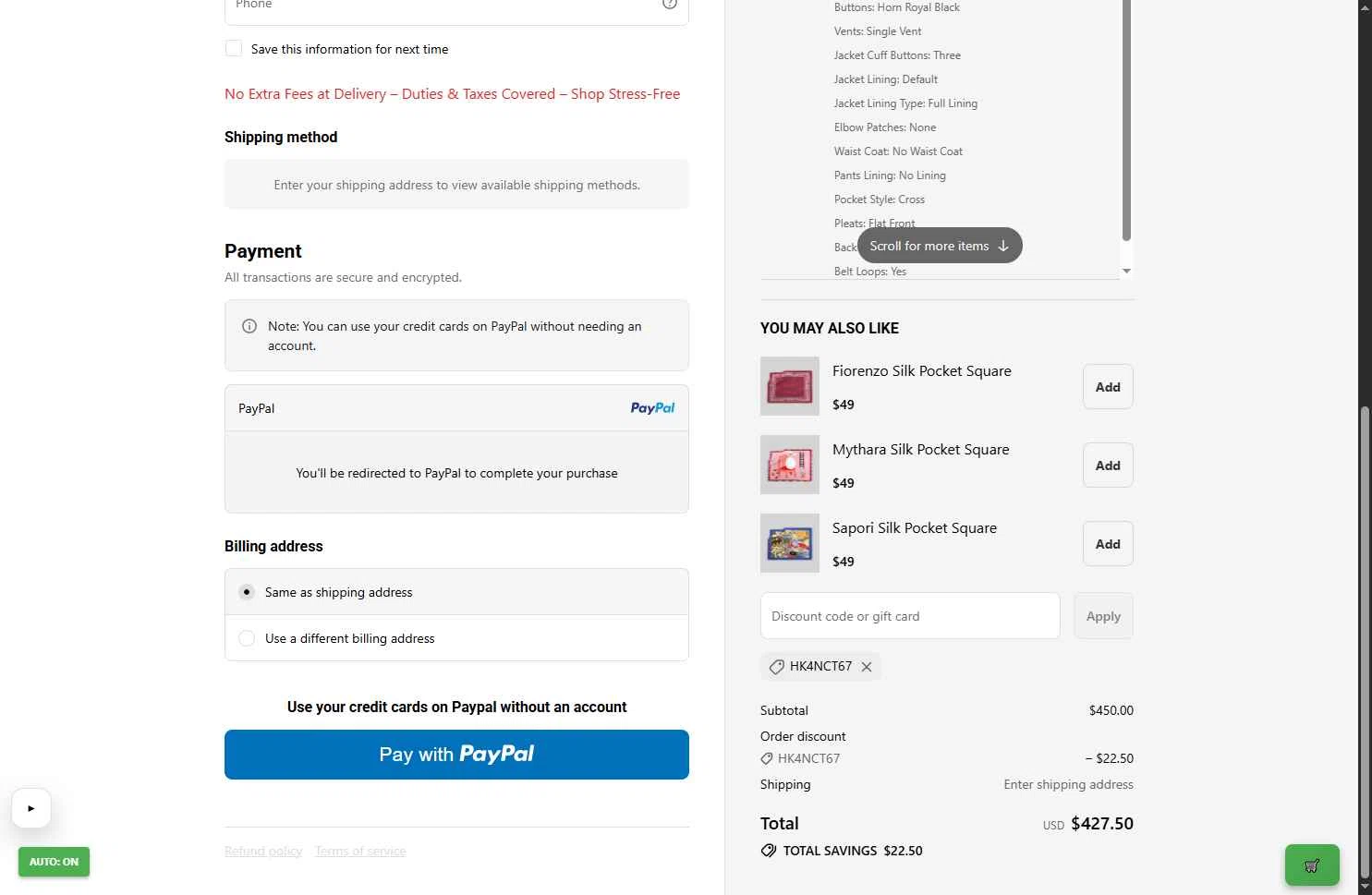Image resolution: width=1372 pixels, height=895 pixels.
Task: Click TOTAL SAVINGS $22.50 text
Action: click(x=853, y=851)
